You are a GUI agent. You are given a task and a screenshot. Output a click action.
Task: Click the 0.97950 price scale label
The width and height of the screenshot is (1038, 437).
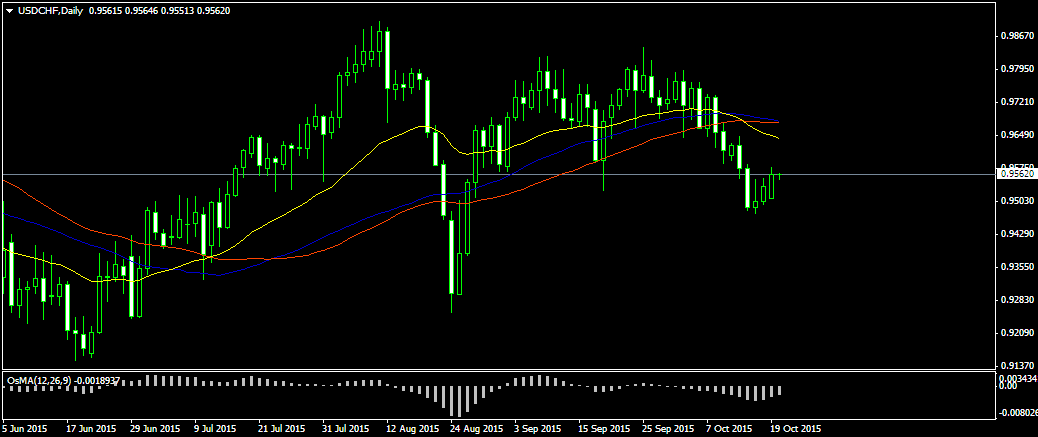click(1014, 69)
